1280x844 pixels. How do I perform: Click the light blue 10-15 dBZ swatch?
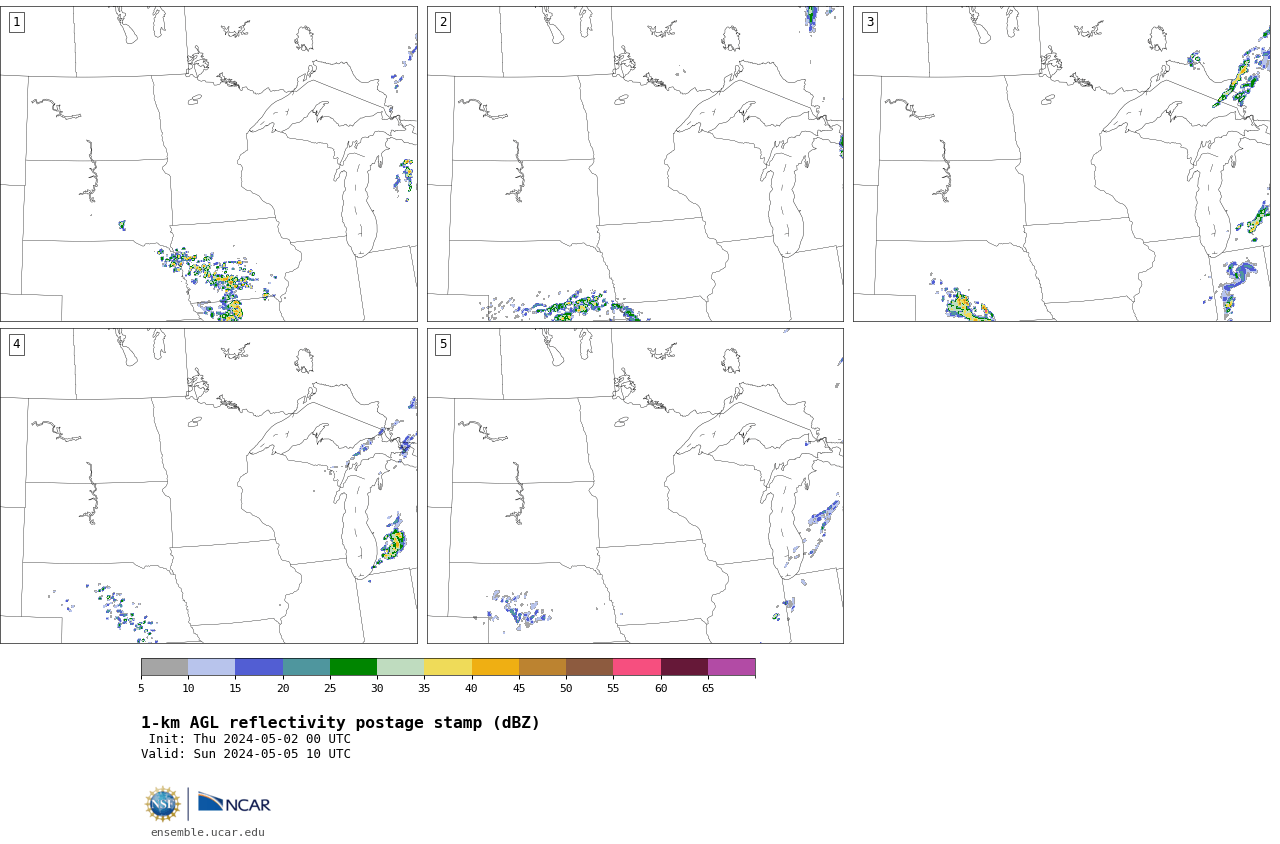pos(212,667)
